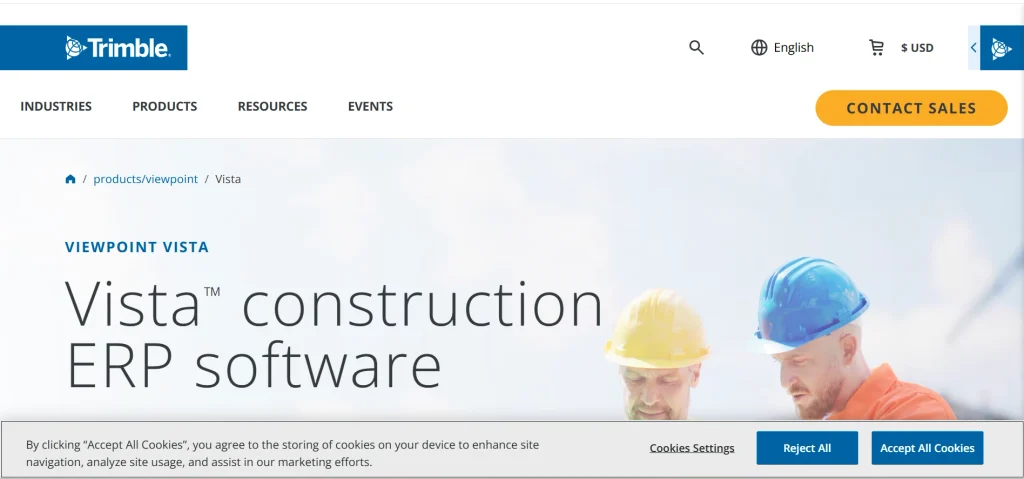Open the English language selector
Viewport: 1024px width, 479px height.
(793, 48)
